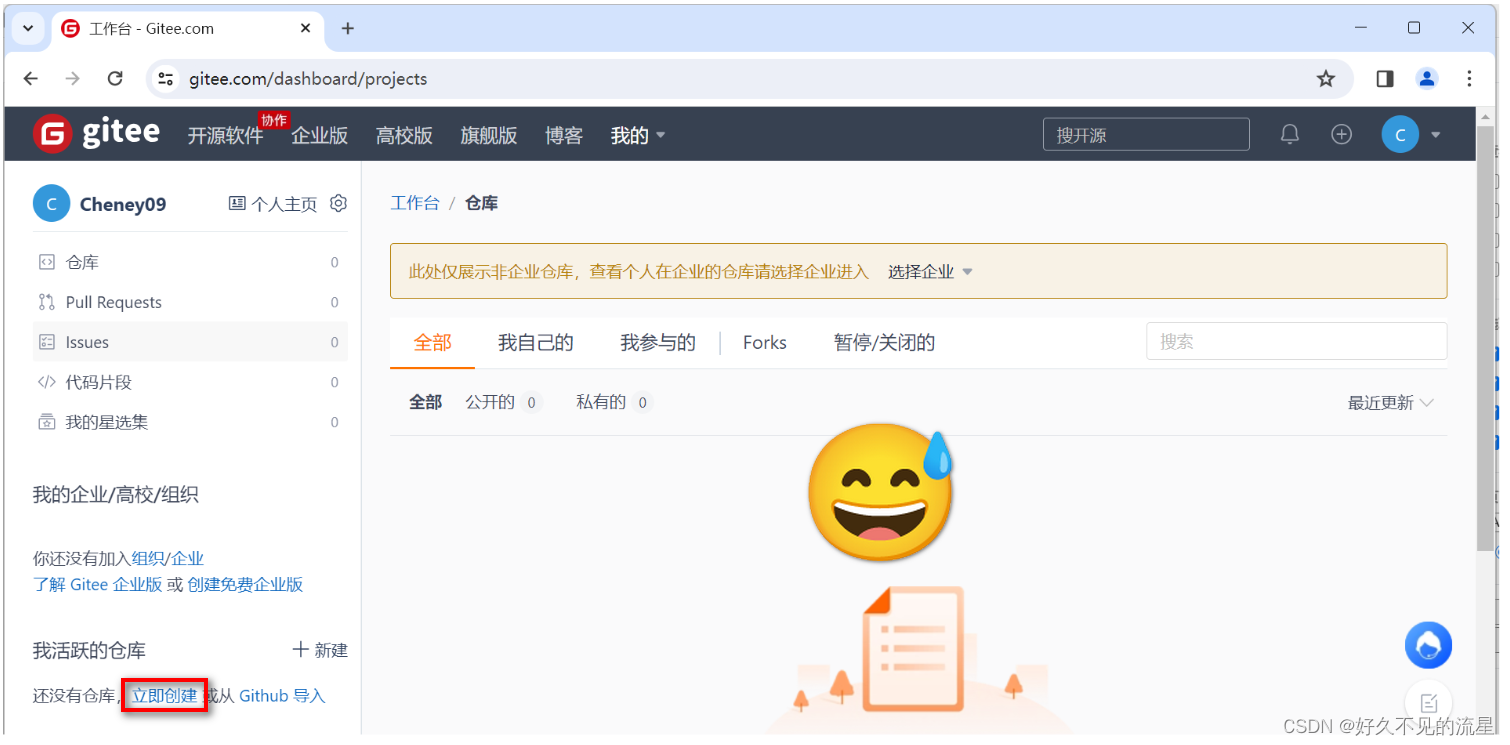Image resolution: width=1510 pixels, height=745 pixels.
Task: Open the 选择企业 dropdown
Action: click(930, 272)
